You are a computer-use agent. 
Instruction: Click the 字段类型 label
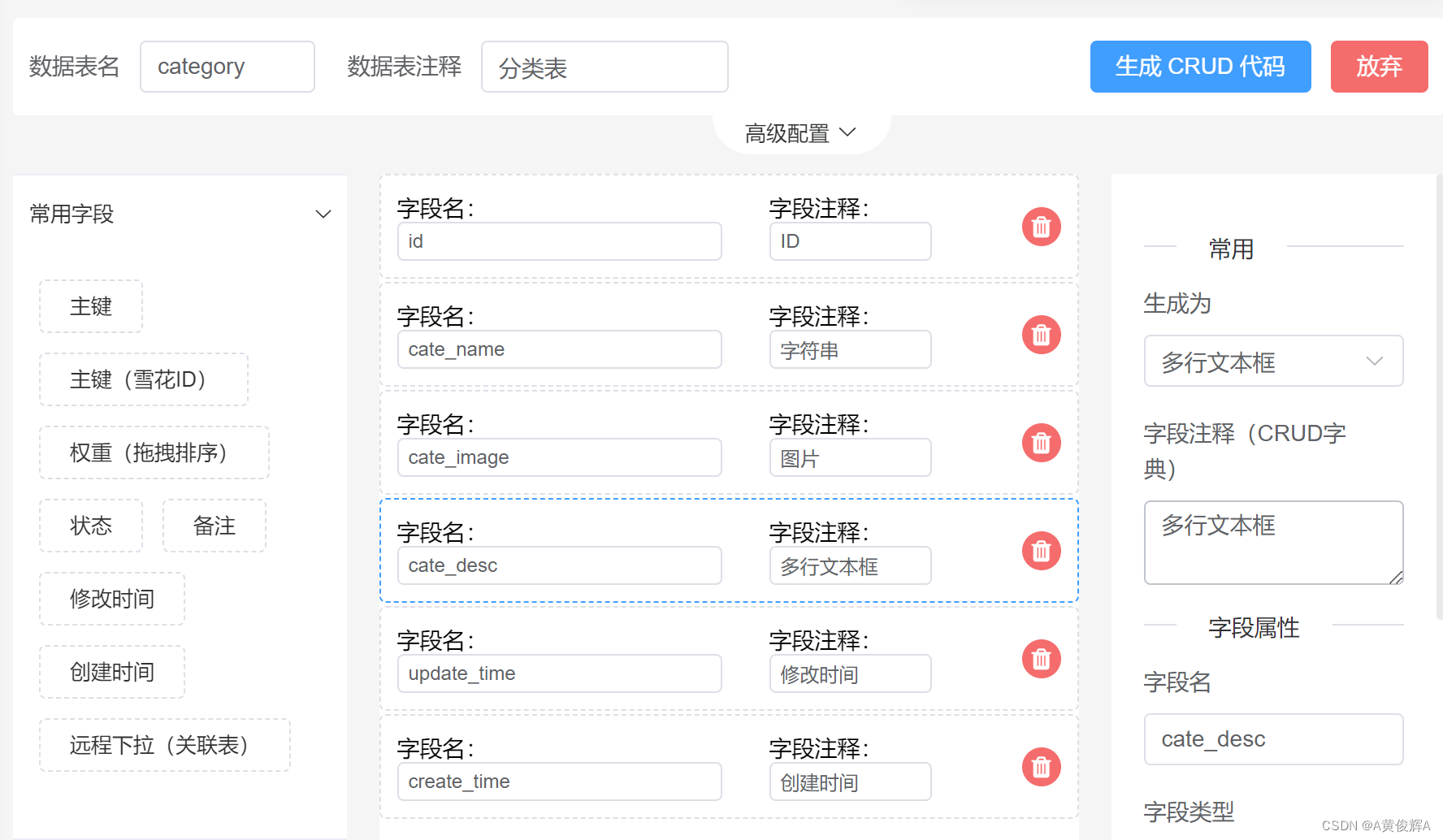(x=1189, y=812)
